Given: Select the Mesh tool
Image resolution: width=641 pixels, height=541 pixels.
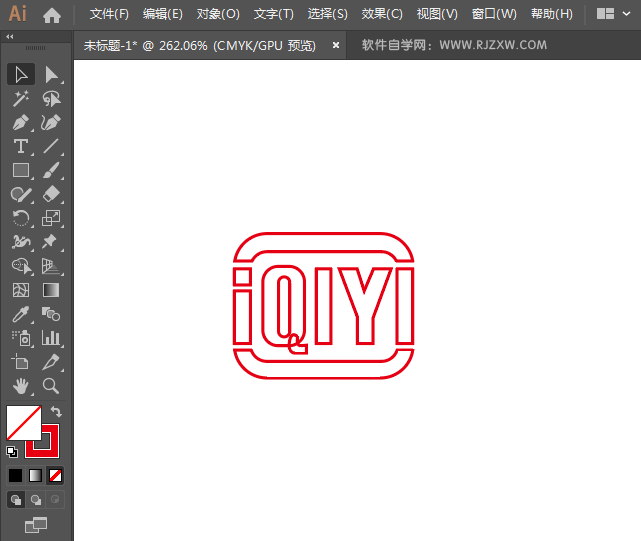Looking at the screenshot, I should coord(21,290).
